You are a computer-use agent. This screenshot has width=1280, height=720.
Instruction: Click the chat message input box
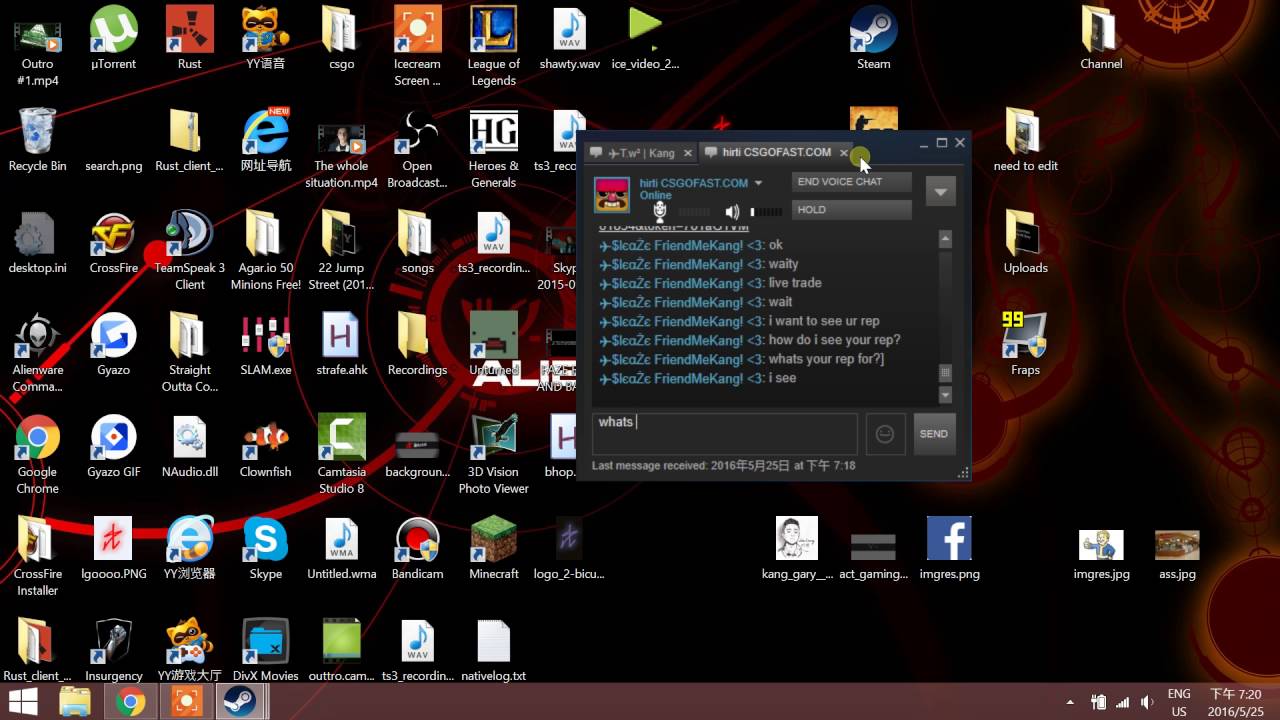point(723,434)
